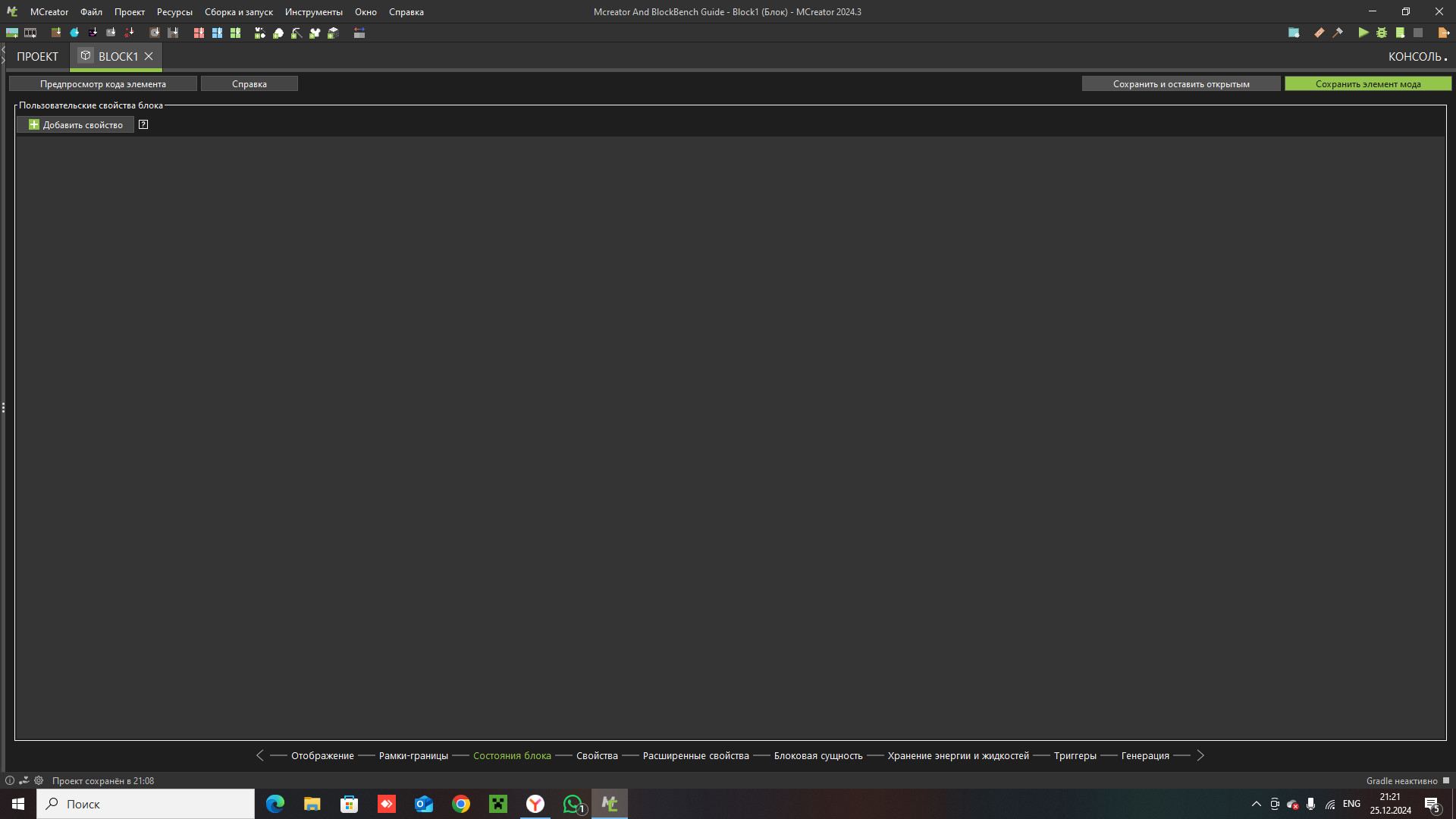Click the green Debug client bug icon
1456x819 pixels.
(x=1382, y=33)
